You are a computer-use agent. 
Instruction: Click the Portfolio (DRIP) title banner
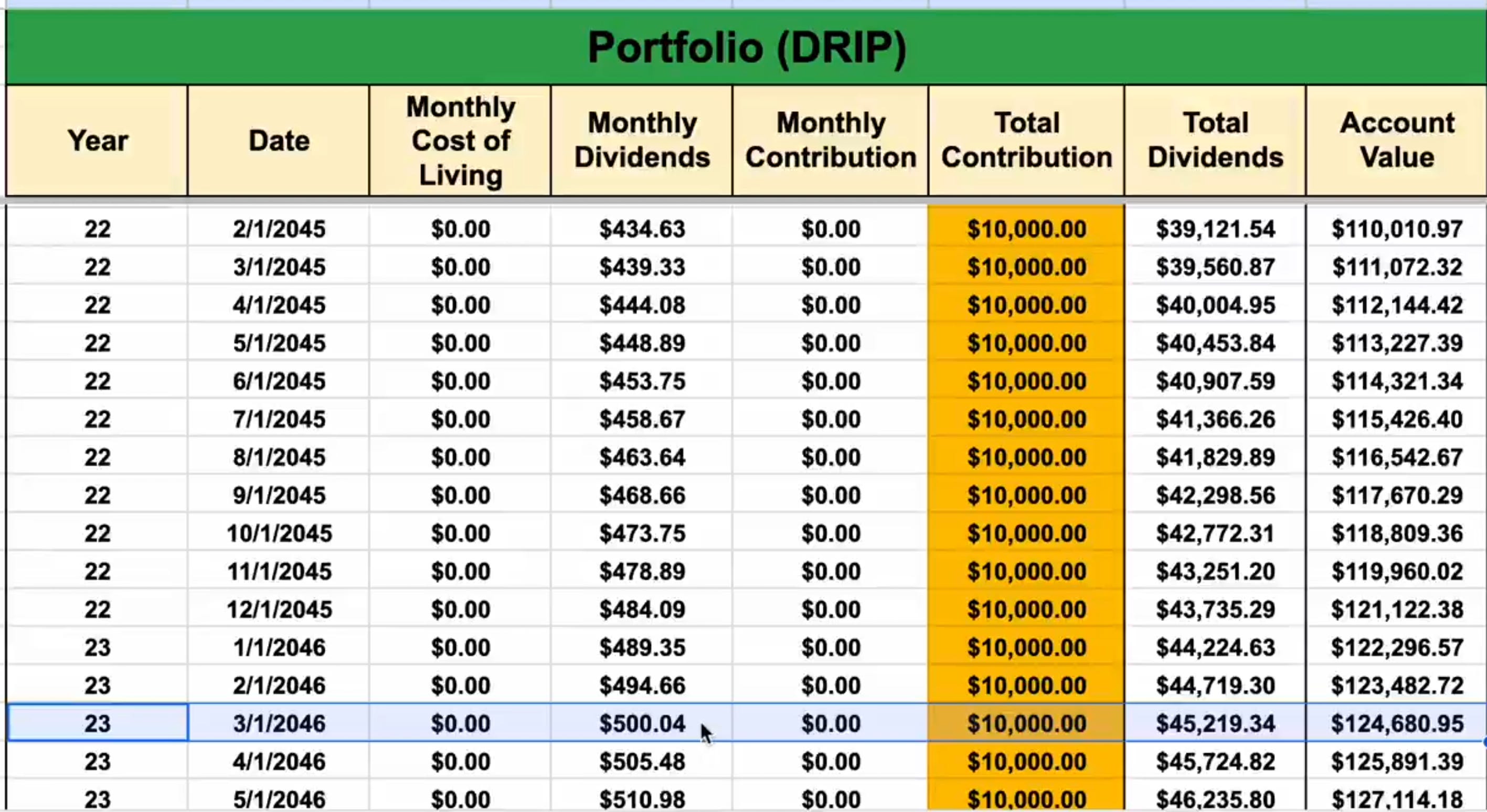[x=747, y=47]
